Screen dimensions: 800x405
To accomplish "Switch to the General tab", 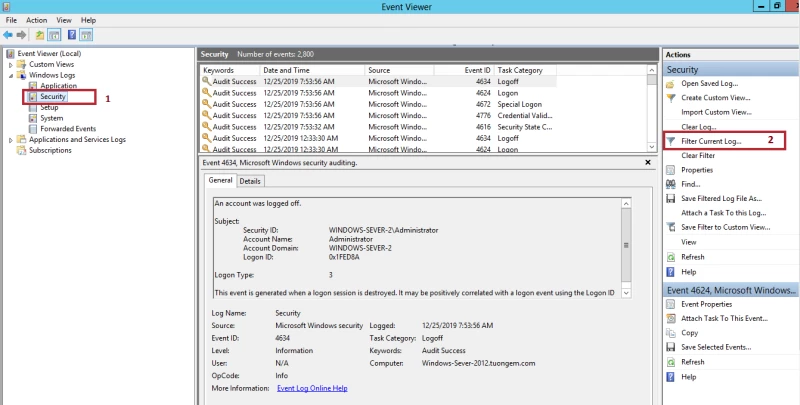I will coord(220,181).
